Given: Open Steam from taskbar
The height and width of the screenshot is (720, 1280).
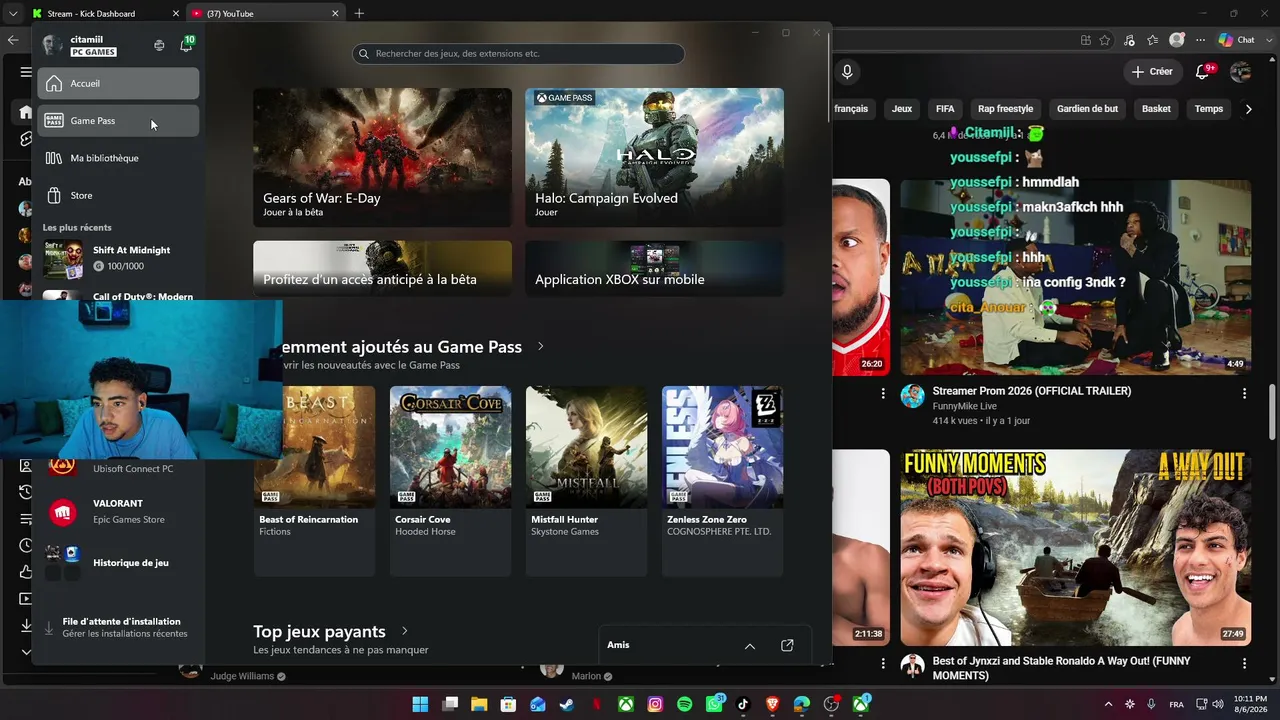Looking at the screenshot, I should [567, 704].
